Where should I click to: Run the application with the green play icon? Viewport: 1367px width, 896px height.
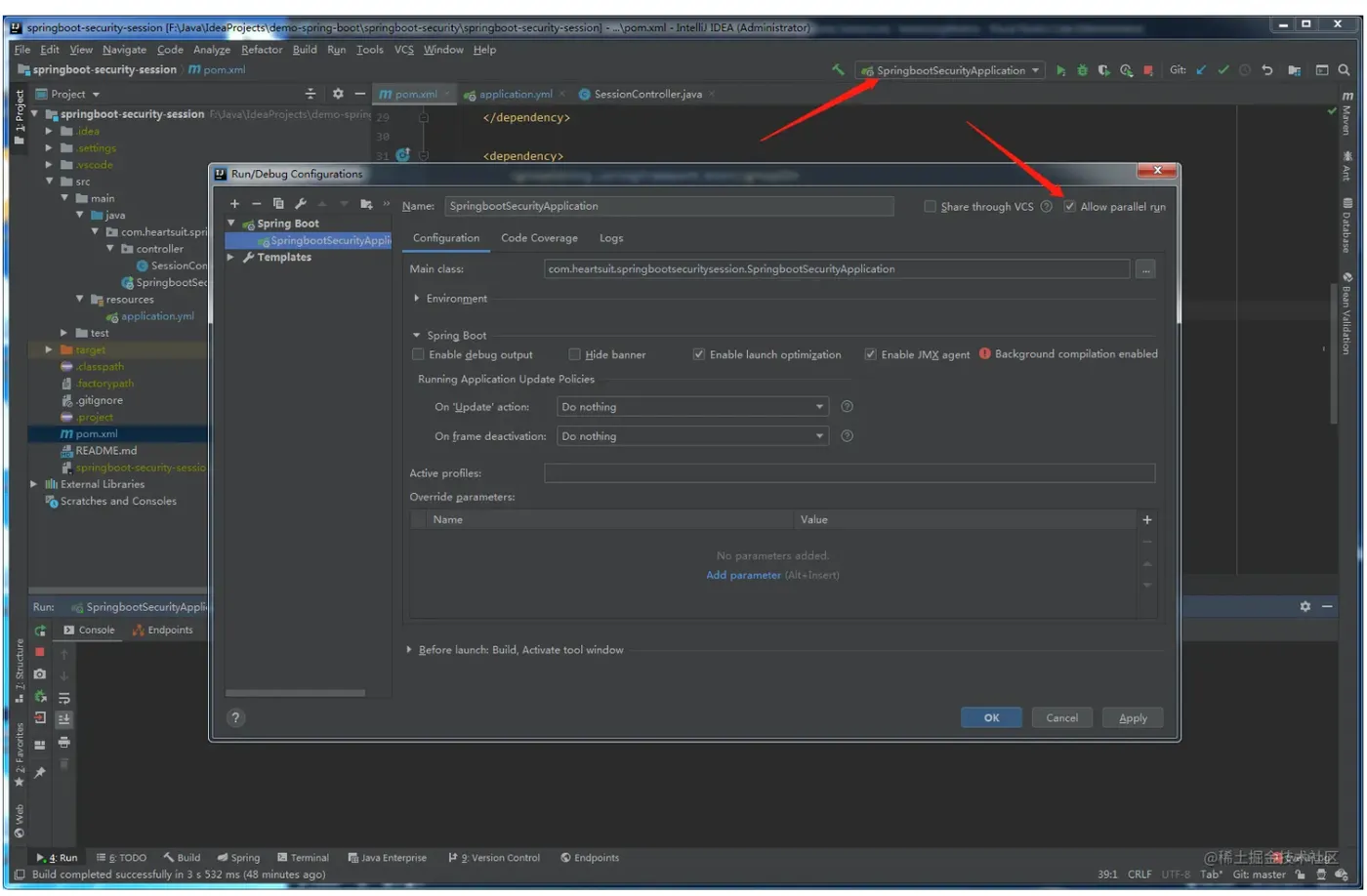click(1060, 70)
